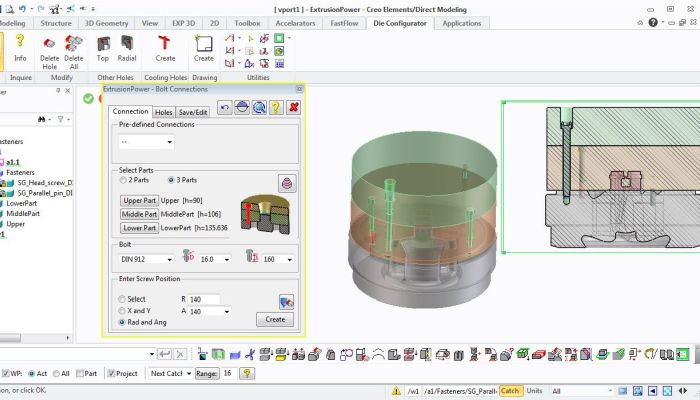
Task: Accept with the green checkmark icon
Action: coord(88,98)
